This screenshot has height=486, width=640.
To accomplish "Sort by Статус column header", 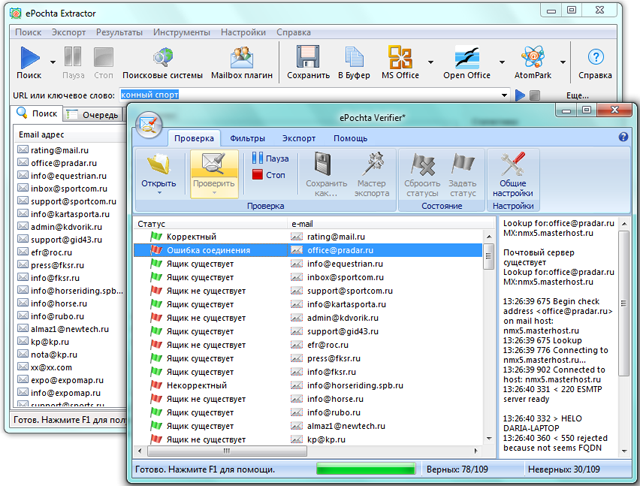I will [211, 224].
